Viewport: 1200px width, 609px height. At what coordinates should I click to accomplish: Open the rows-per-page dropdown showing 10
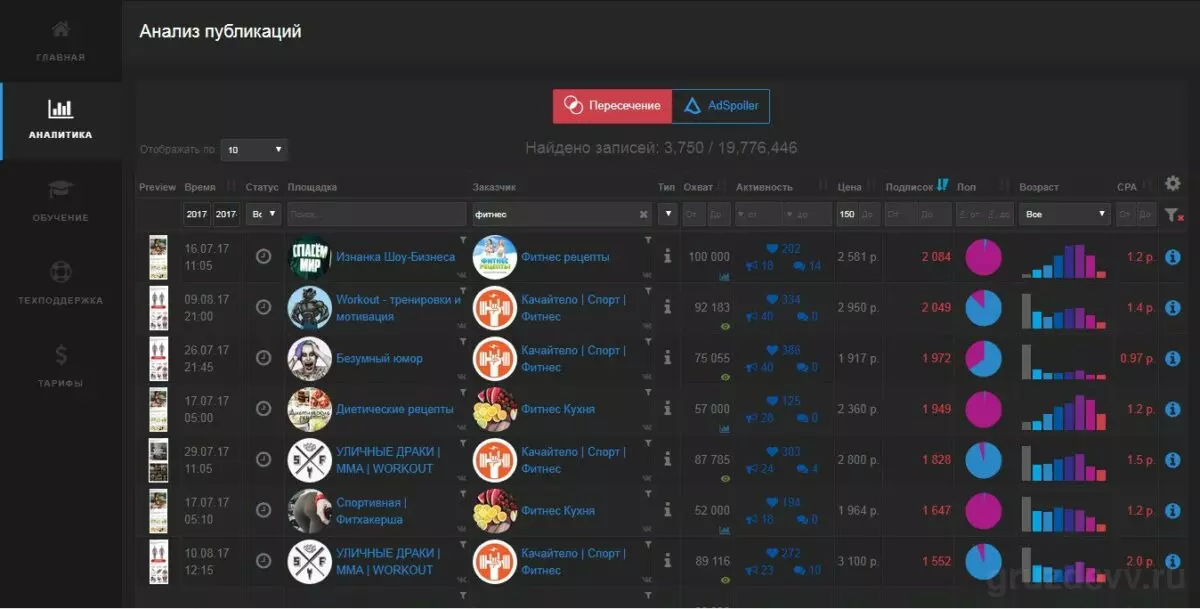pyautogui.click(x=254, y=150)
